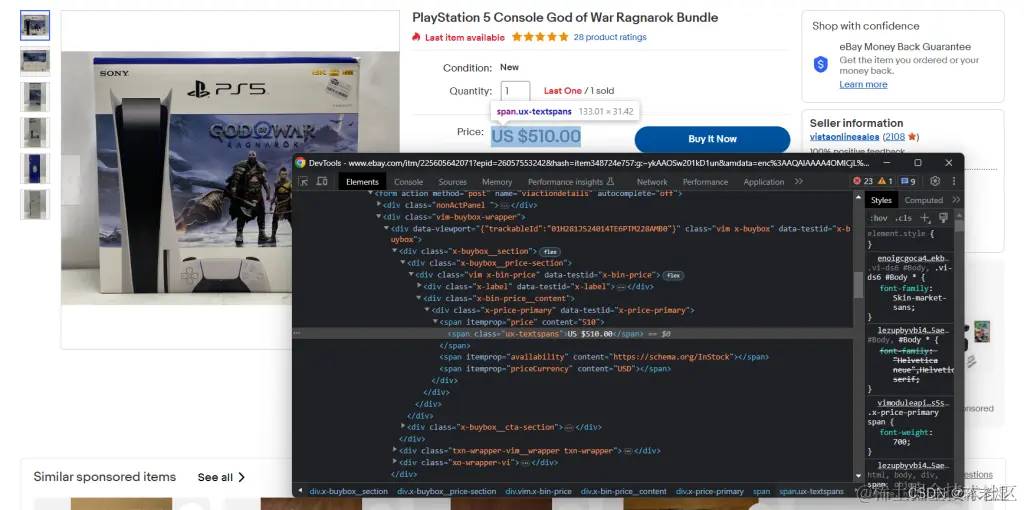Switch to the Network tab
Viewport: 1024px width, 510px height.
point(652,182)
